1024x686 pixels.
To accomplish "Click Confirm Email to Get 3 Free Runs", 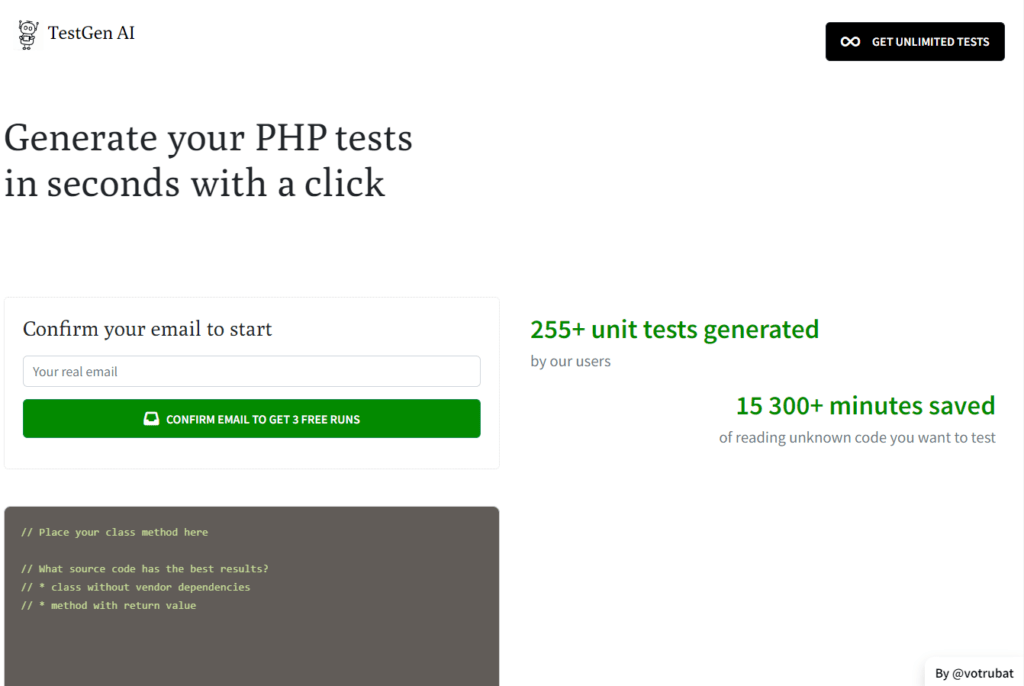I will point(251,419).
